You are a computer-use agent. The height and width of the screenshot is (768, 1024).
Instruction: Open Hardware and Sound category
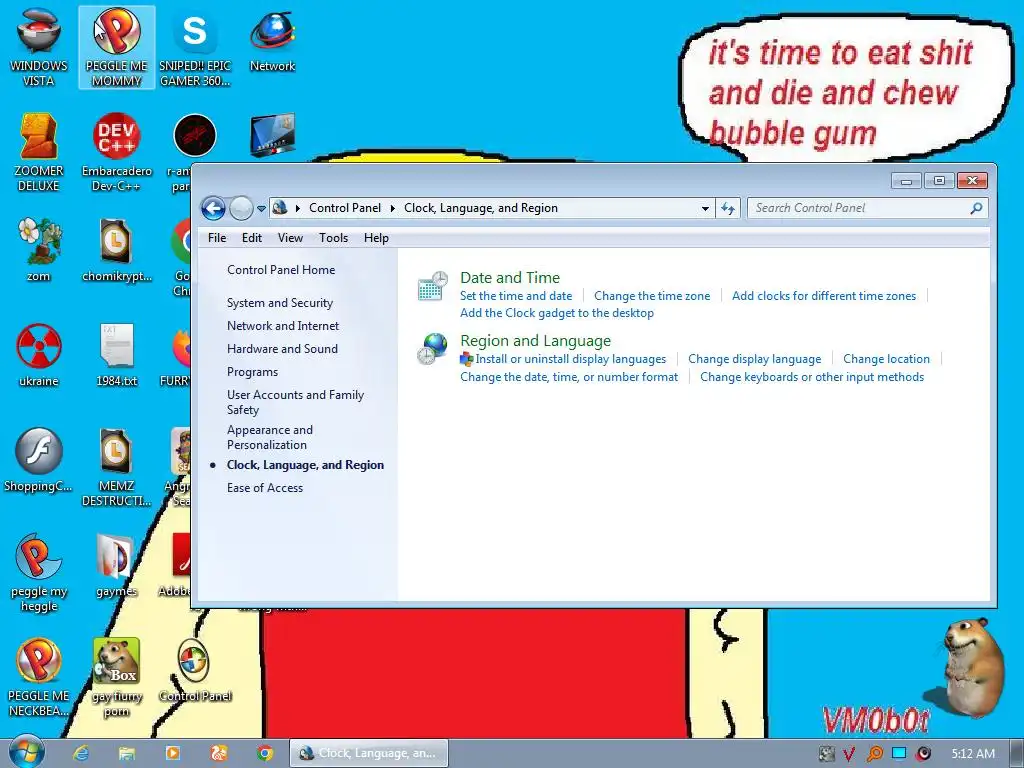point(282,349)
